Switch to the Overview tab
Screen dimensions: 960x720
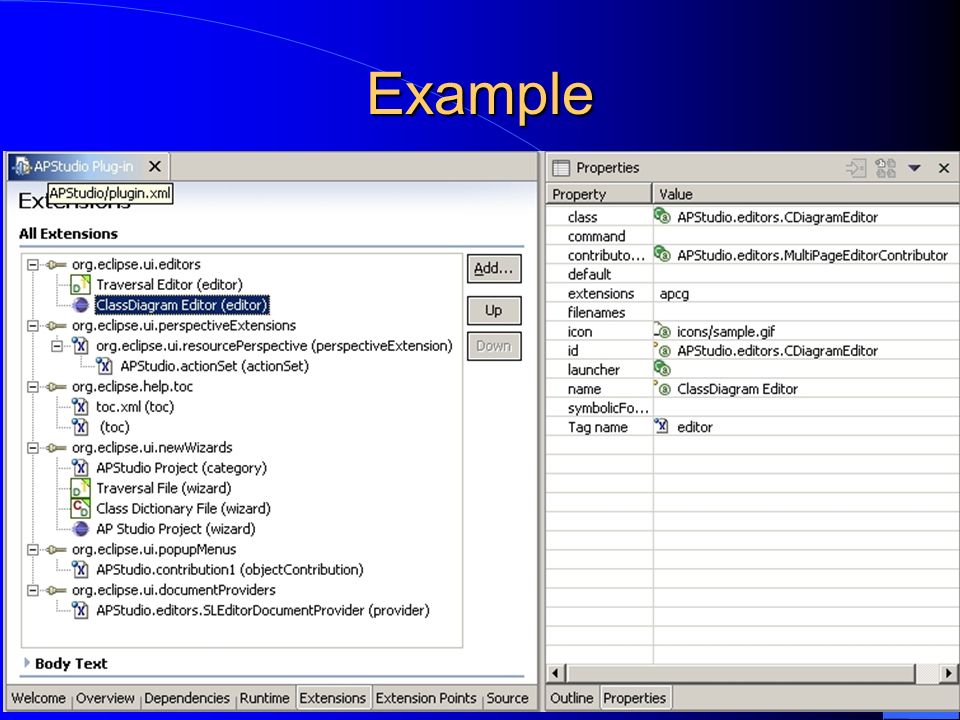(x=105, y=698)
